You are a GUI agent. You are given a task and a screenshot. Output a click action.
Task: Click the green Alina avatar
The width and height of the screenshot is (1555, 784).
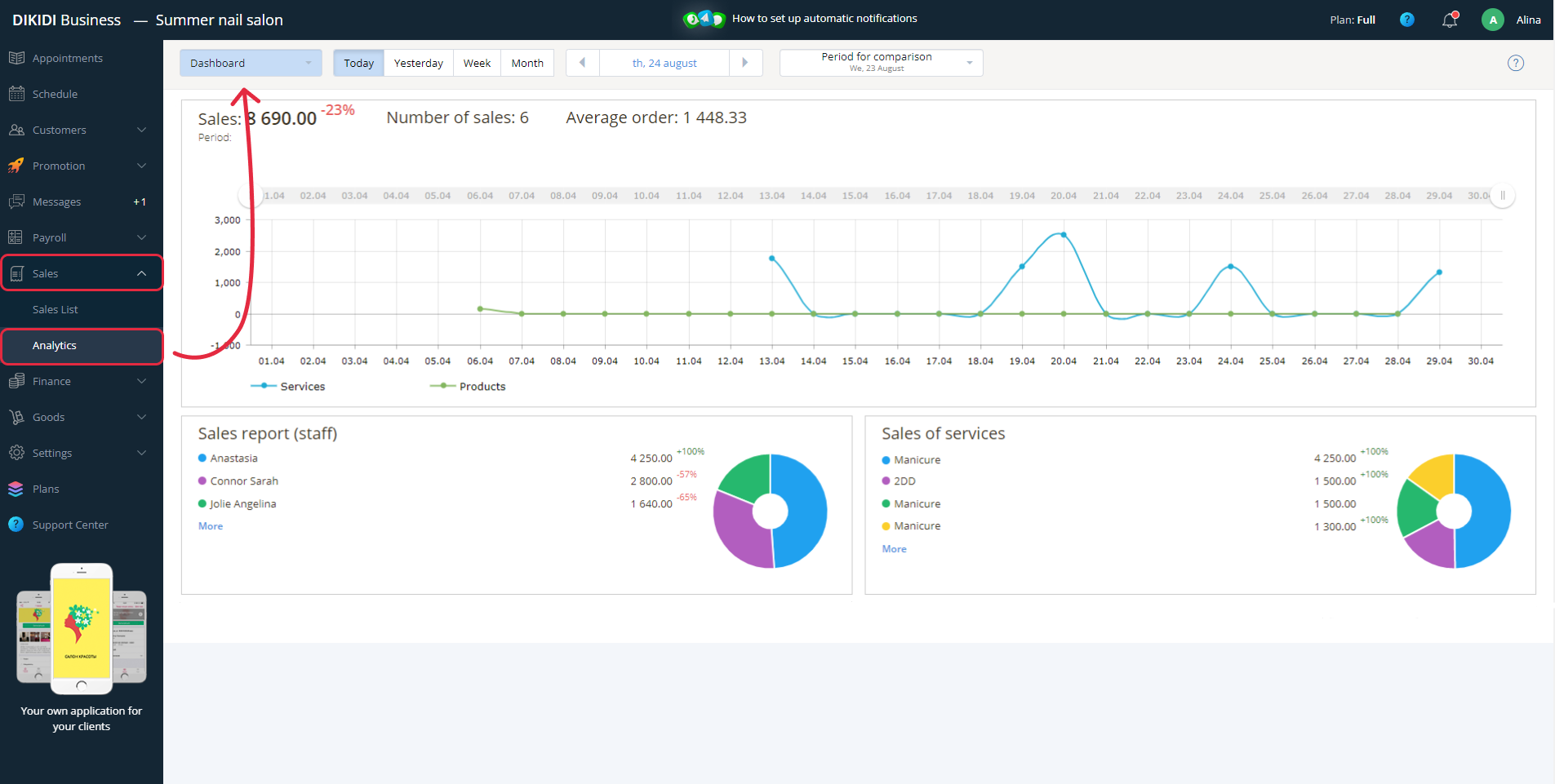[1493, 20]
